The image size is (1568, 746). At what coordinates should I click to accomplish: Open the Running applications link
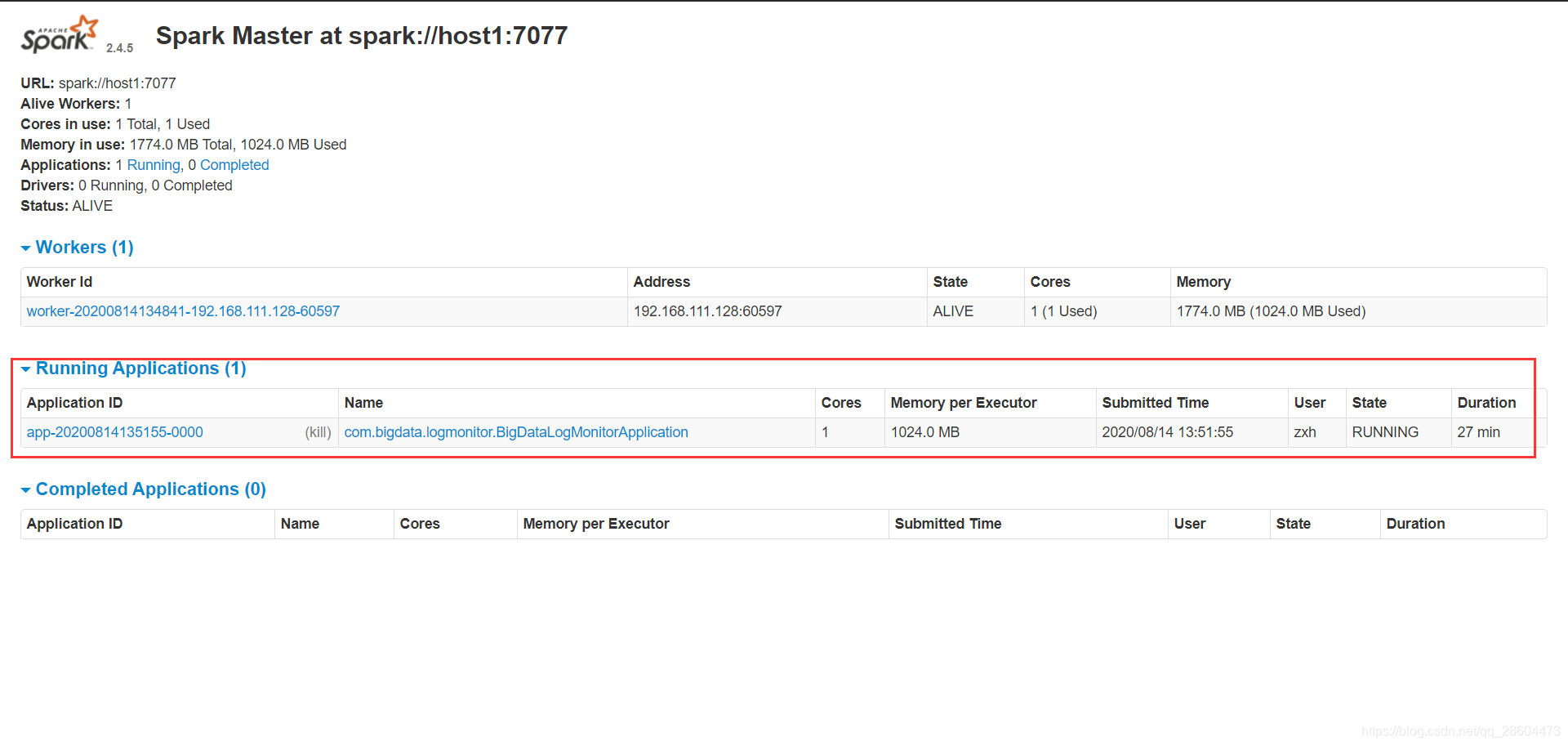(154, 165)
